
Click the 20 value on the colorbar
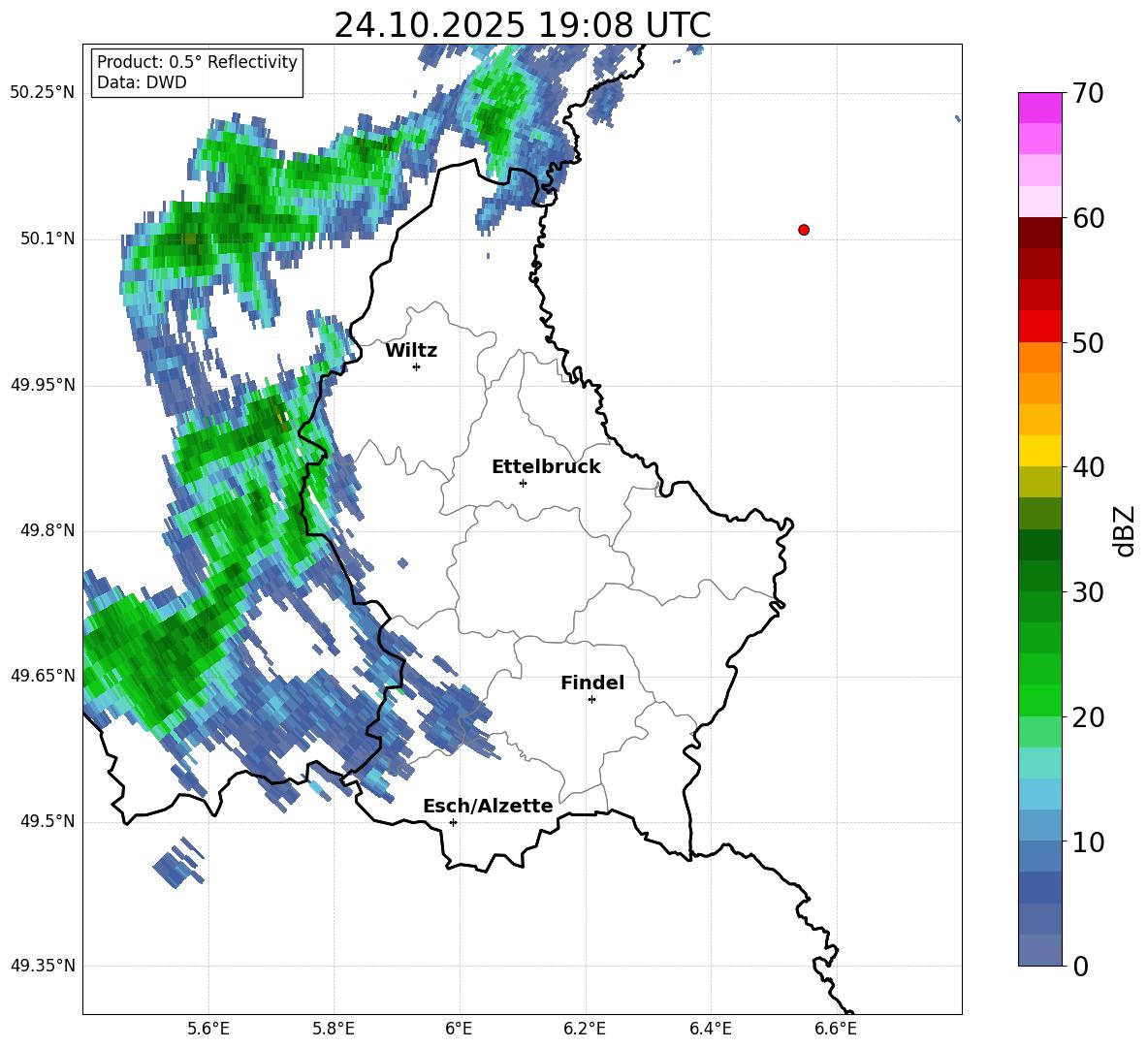point(1087,717)
